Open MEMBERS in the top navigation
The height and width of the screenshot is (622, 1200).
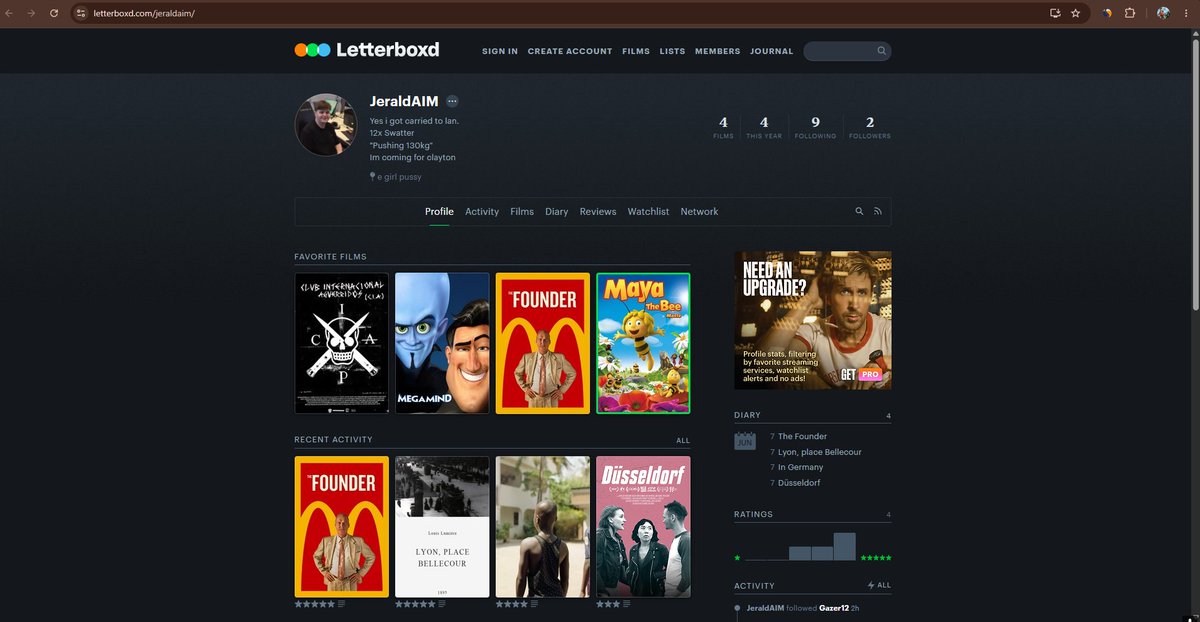[718, 51]
